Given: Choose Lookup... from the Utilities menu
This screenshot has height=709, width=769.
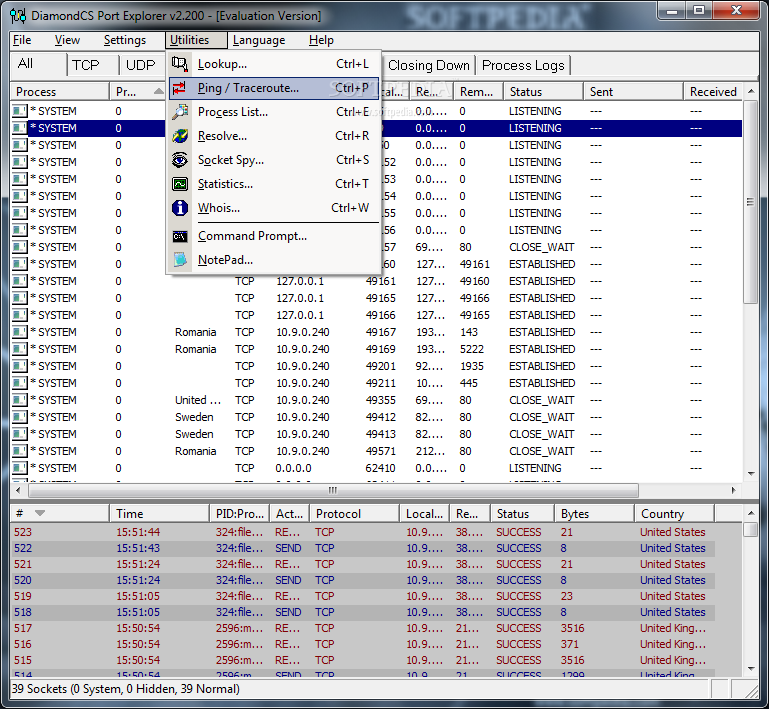Looking at the screenshot, I should pyautogui.click(x=274, y=64).
